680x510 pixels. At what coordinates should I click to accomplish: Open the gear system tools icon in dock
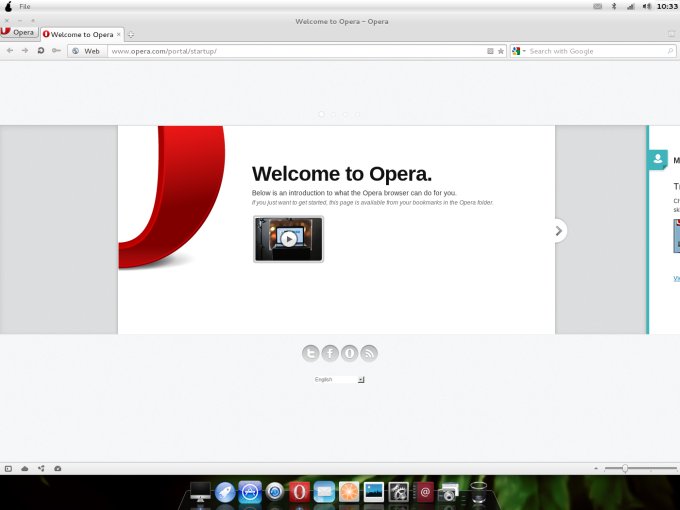pyautogui.click(x=398, y=492)
